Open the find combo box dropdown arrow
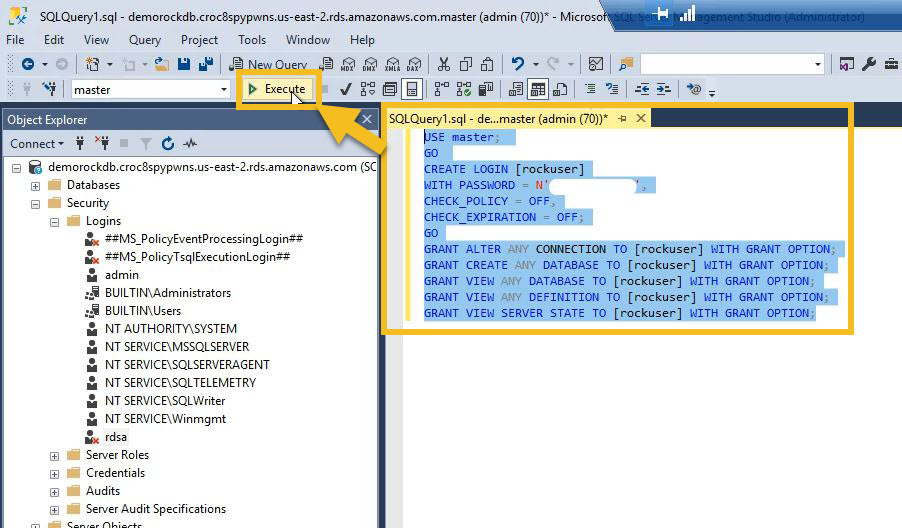This screenshot has height=528, width=902. pos(817,64)
